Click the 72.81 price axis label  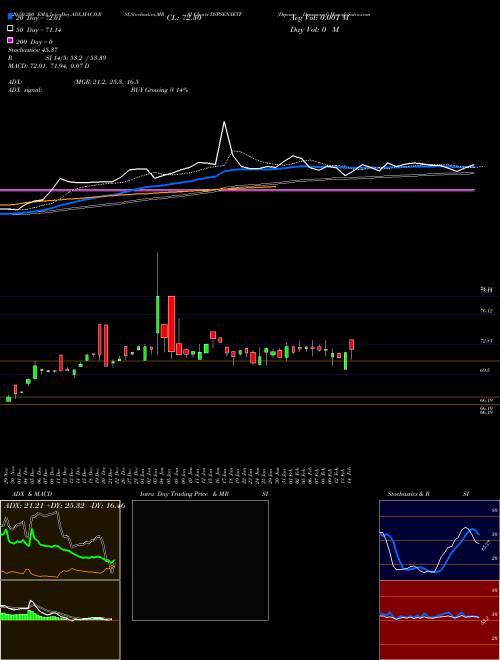tap(486, 340)
